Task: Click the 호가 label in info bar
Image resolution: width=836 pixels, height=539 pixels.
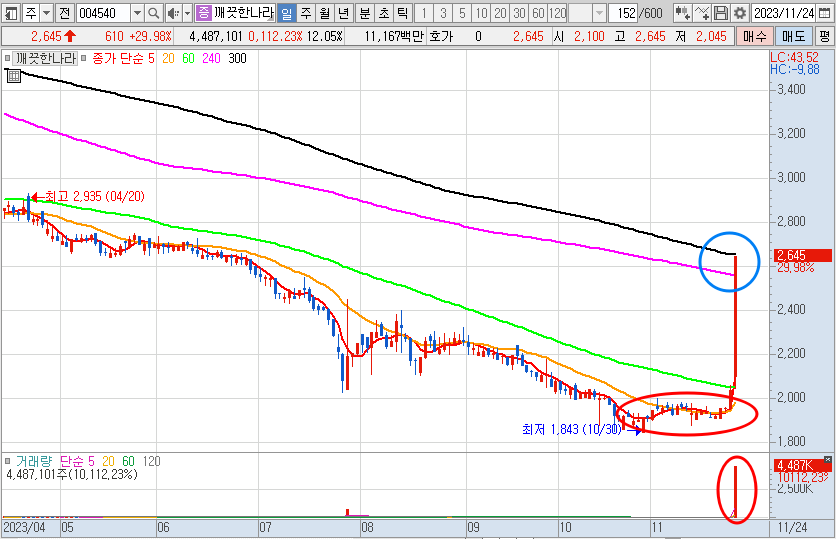Action: point(441,36)
